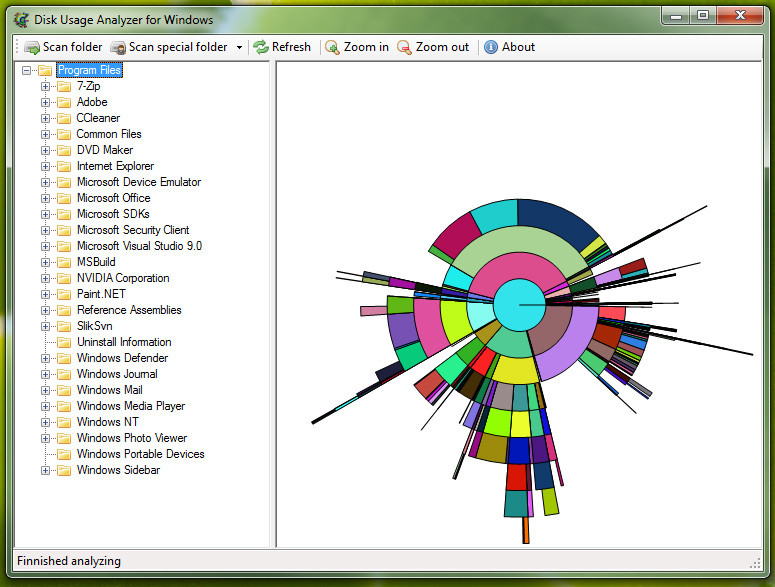Click the Scan special folder label
The height and width of the screenshot is (587, 775).
[x=178, y=47]
